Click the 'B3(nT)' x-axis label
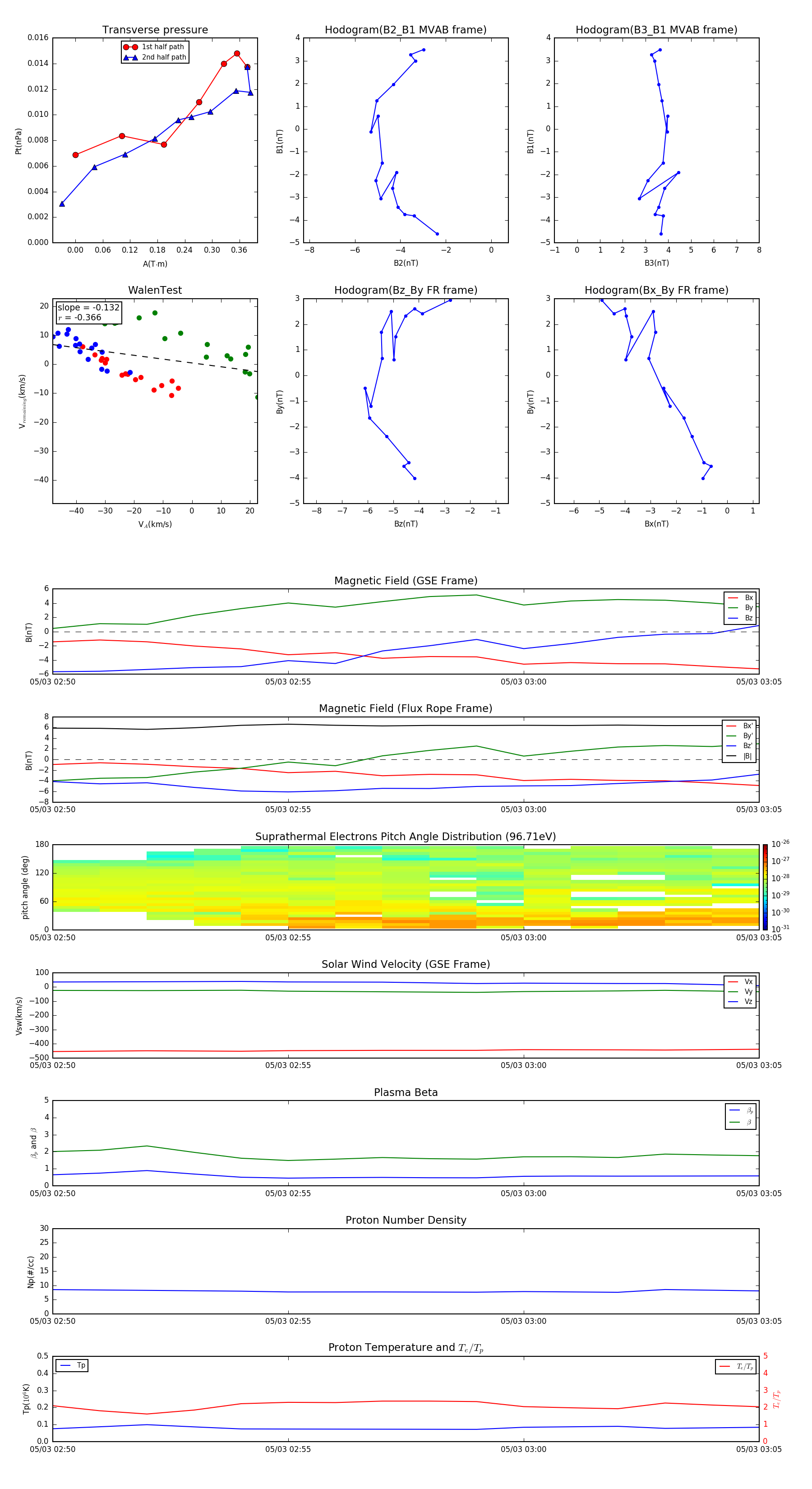 tap(656, 263)
